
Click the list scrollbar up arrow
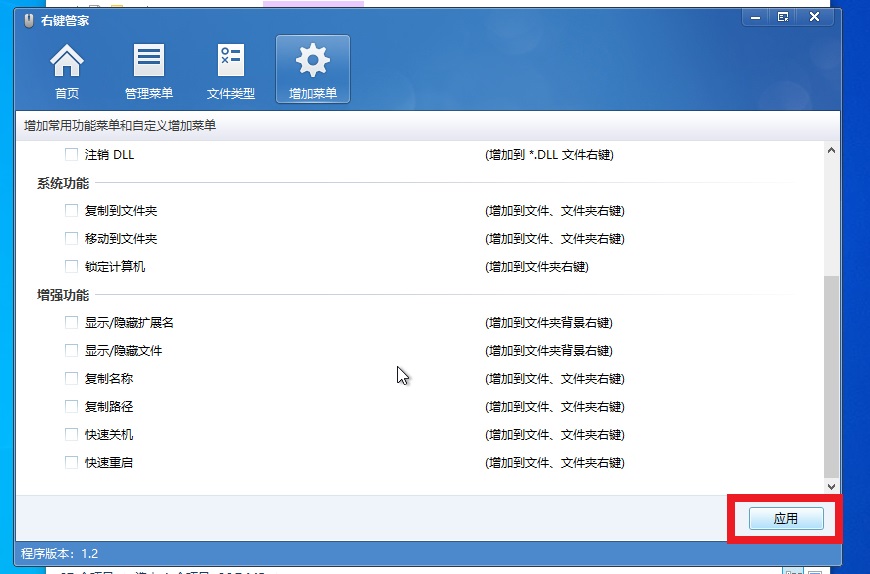click(831, 150)
